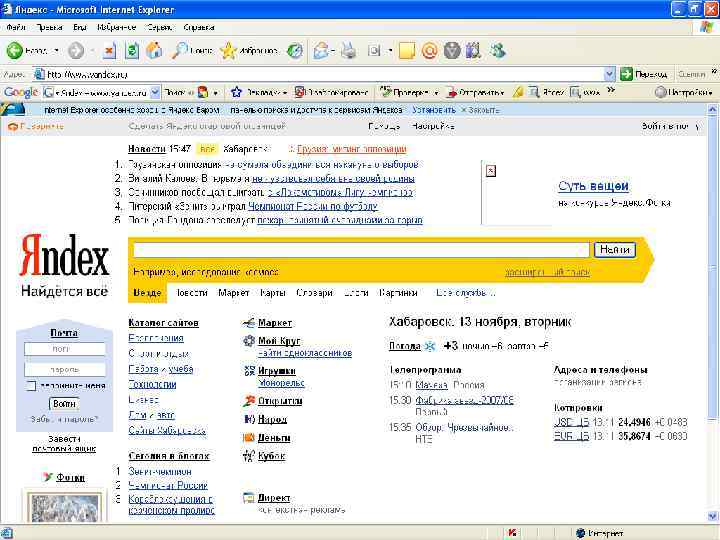Click the yellow note toolbar icon
The width and height of the screenshot is (720, 540).
pyautogui.click(x=407, y=51)
